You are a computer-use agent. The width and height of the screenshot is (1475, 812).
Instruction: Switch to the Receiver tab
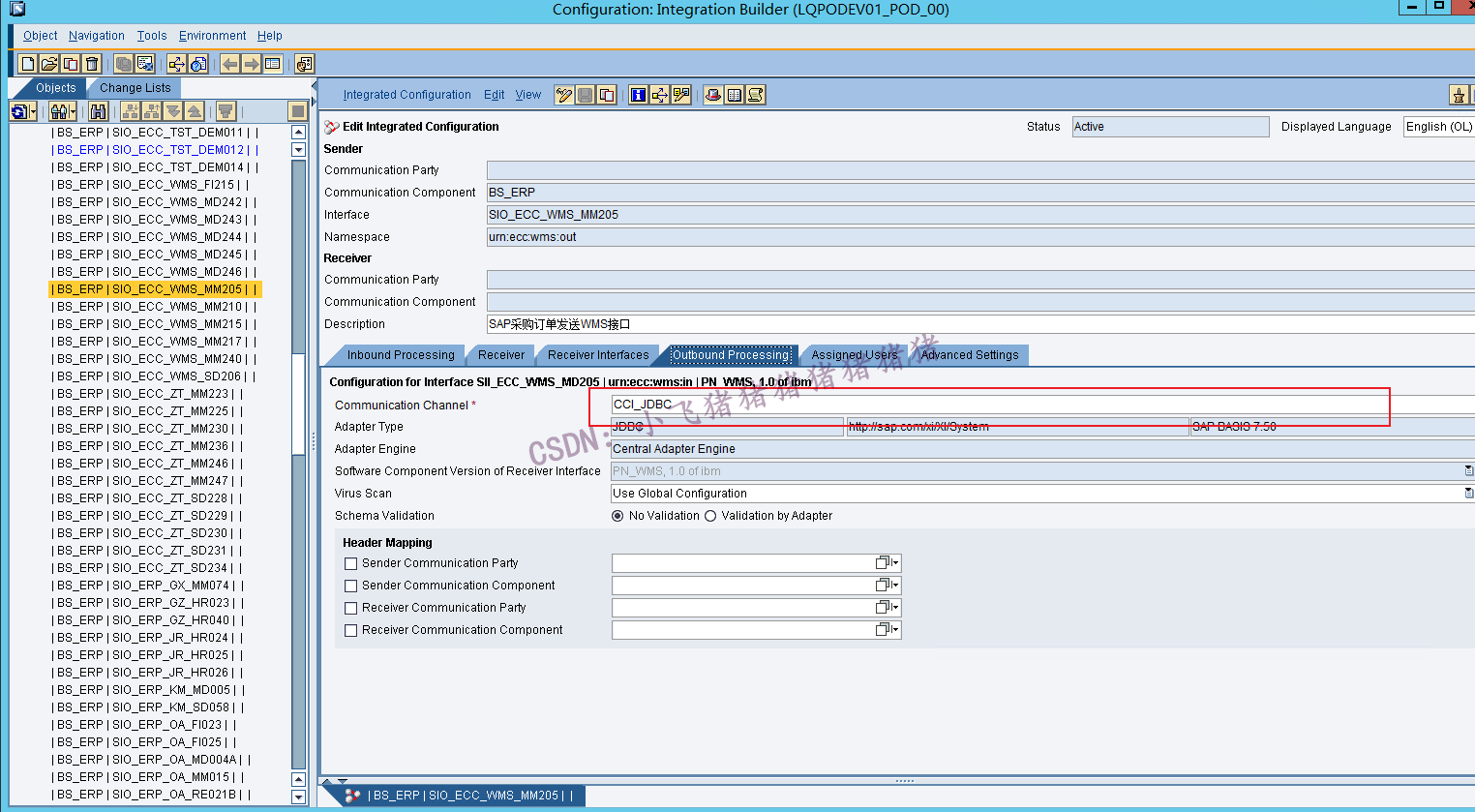501,355
